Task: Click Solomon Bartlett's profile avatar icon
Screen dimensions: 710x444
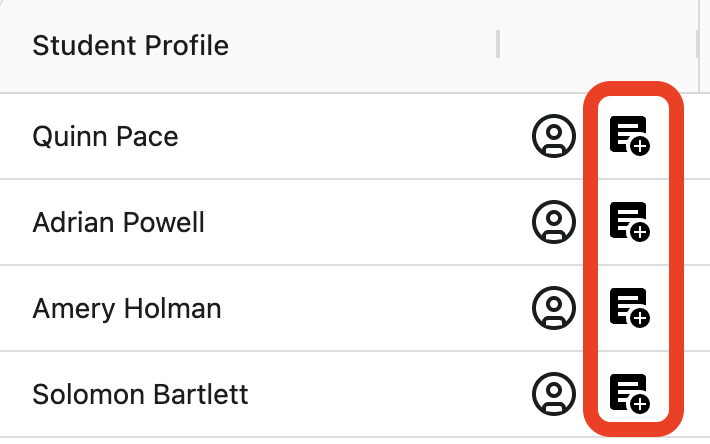Action: pos(553,393)
